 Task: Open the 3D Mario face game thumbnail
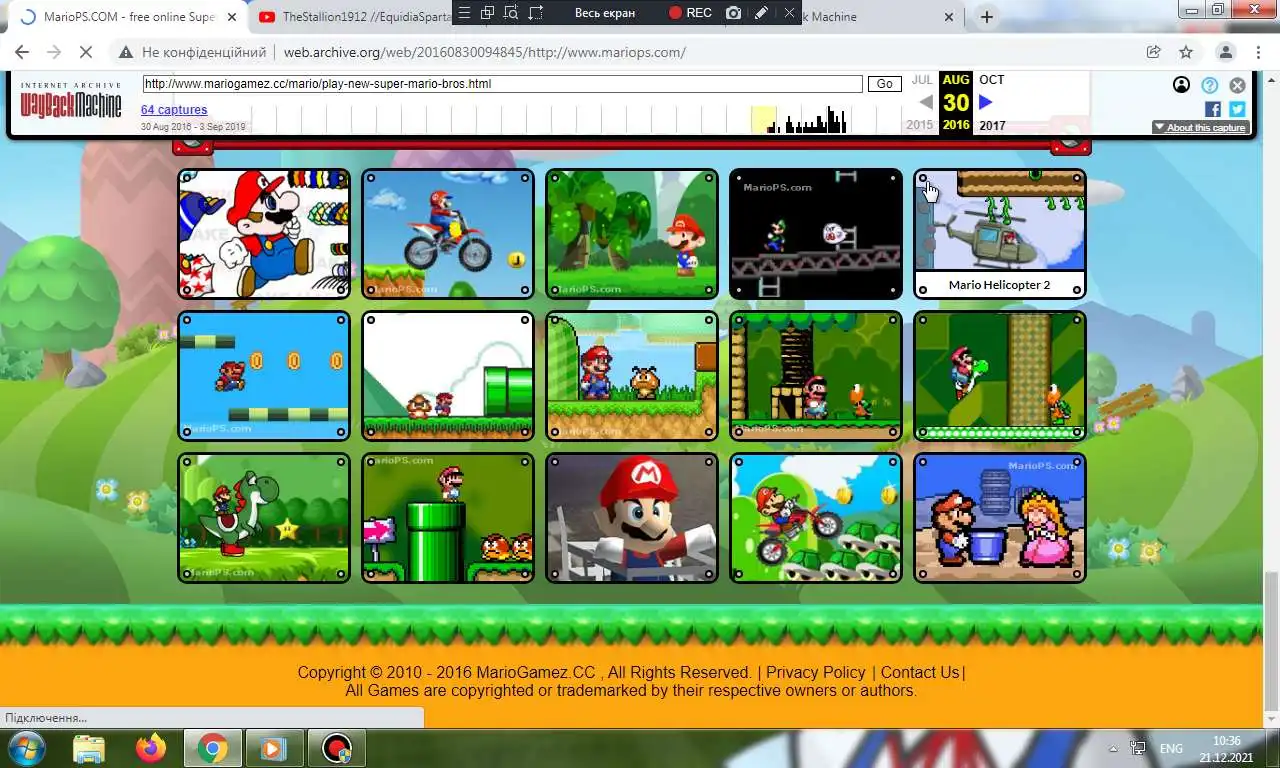632,518
